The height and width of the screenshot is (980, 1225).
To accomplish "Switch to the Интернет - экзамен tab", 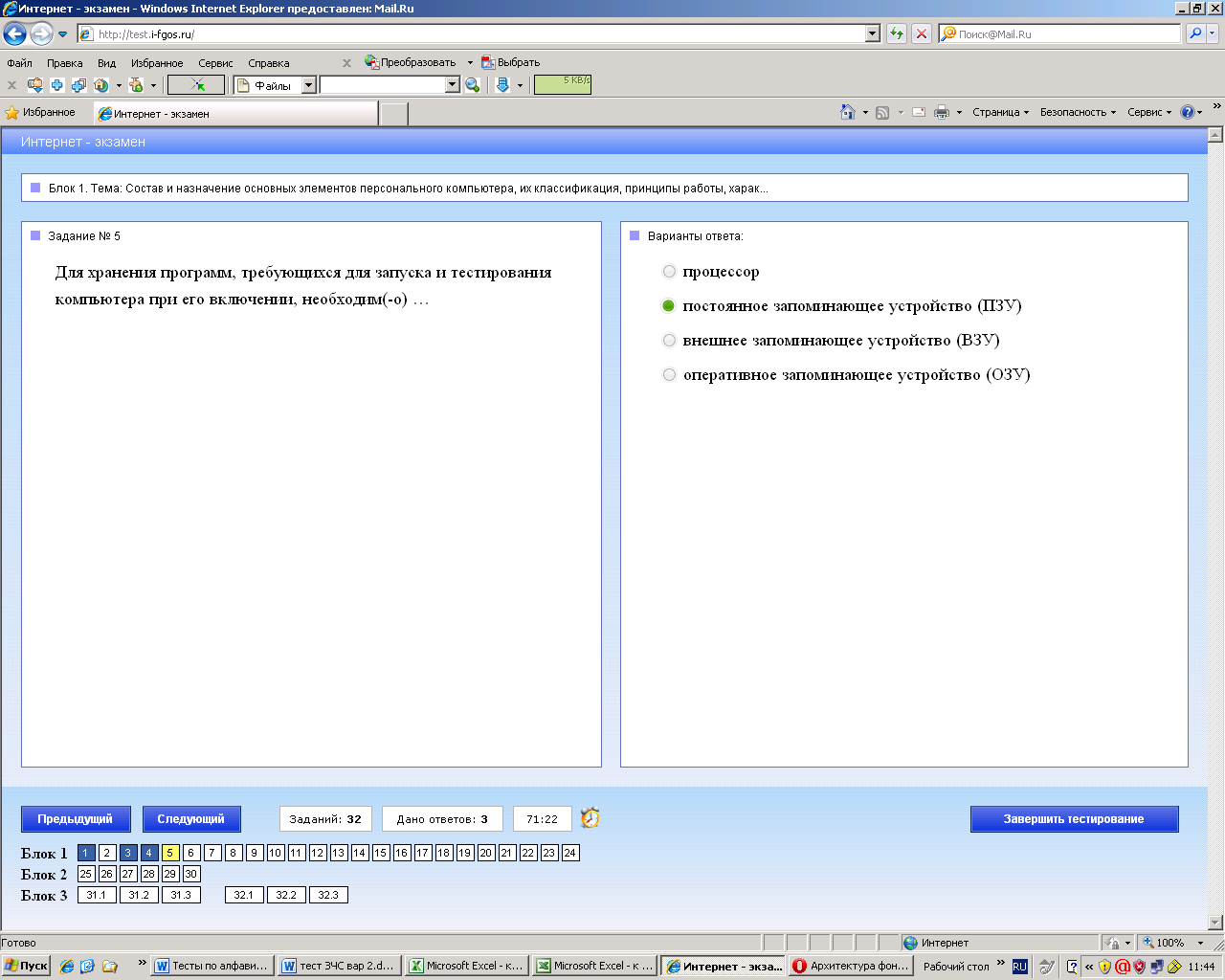I will tap(236, 113).
